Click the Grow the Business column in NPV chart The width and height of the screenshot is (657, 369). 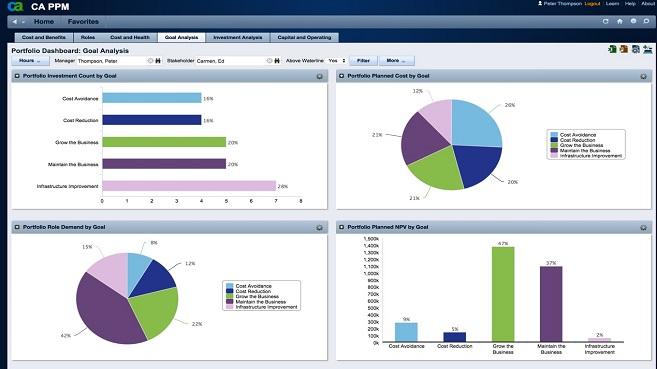pyautogui.click(x=503, y=294)
